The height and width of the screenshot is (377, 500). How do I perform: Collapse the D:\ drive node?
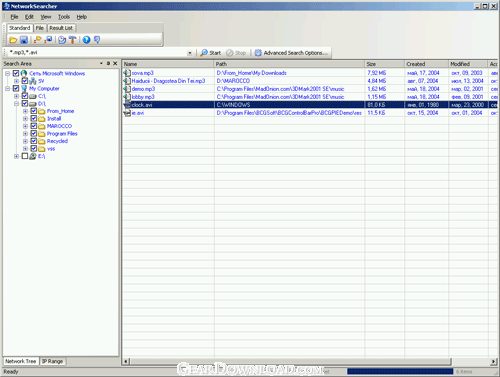16,104
